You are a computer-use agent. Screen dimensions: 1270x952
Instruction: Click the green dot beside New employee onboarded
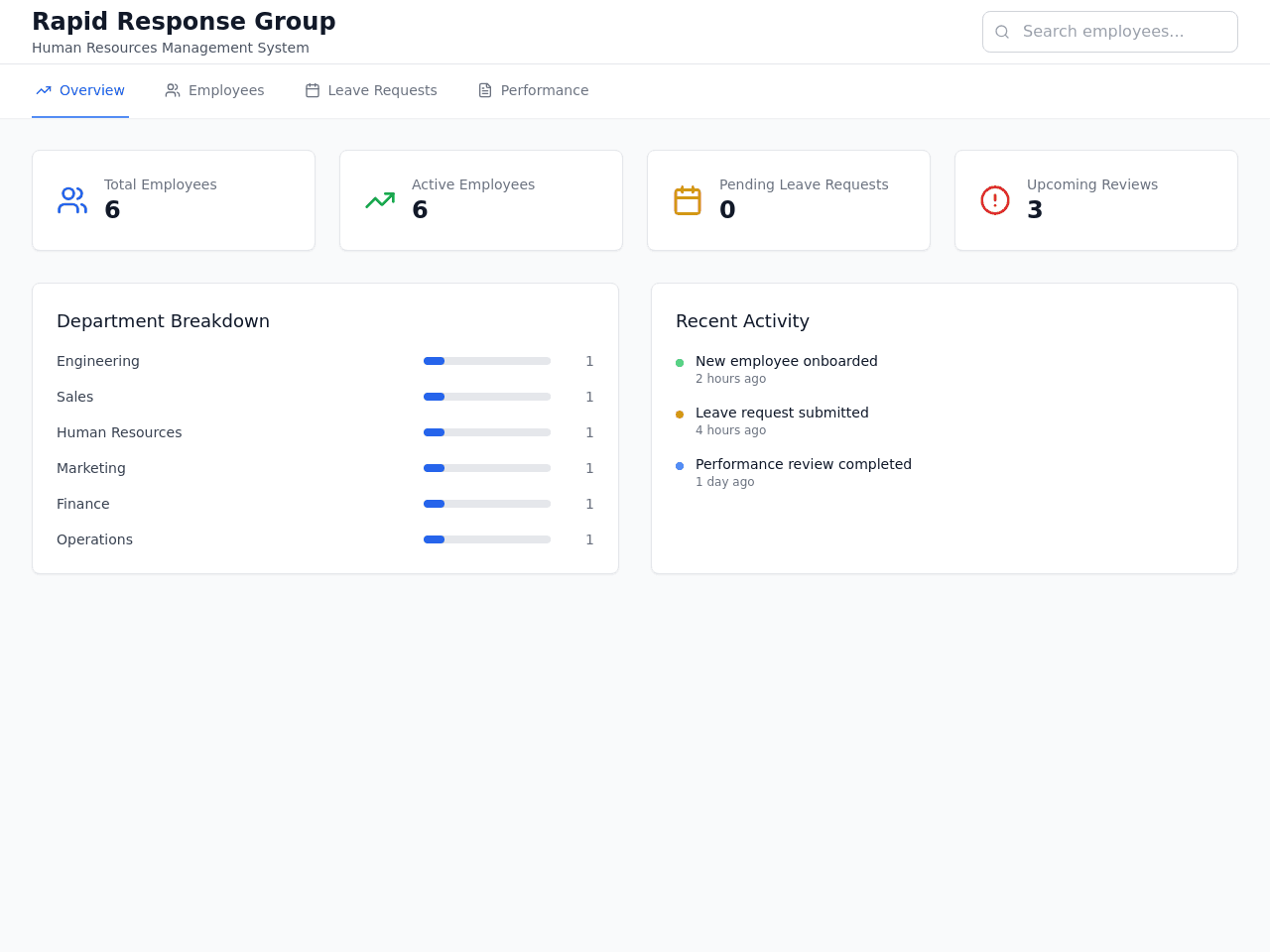[680, 363]
